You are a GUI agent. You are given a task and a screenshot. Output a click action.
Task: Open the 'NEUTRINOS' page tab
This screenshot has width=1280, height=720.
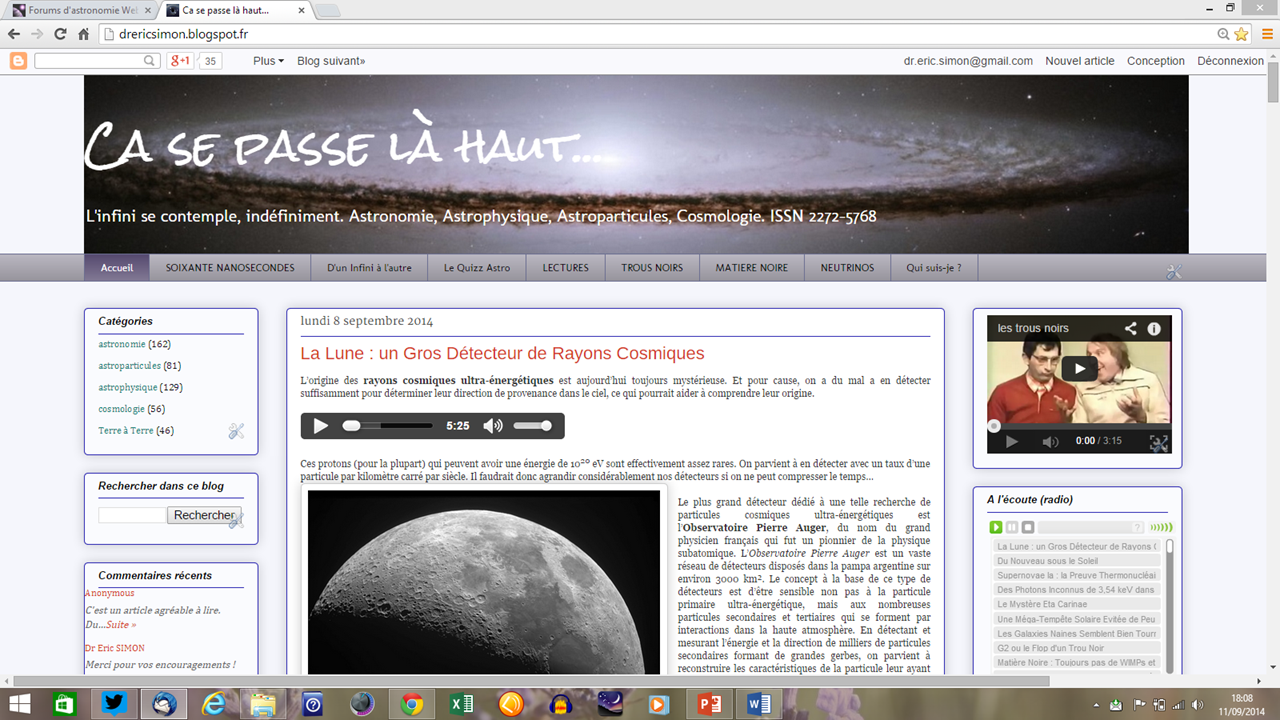(x=847, y=268)
